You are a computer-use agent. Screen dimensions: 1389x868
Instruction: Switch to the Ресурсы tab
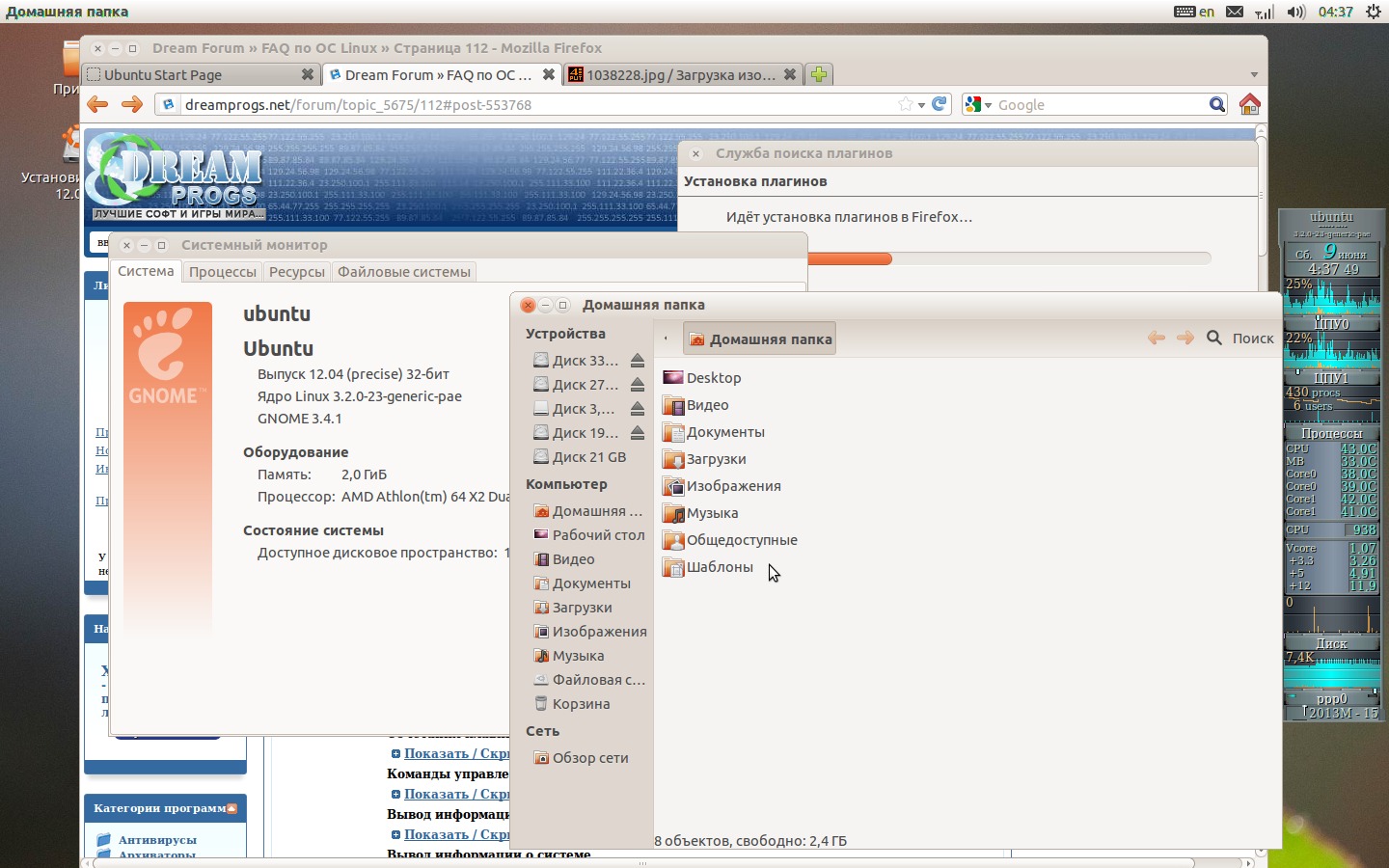pos(297,272)
